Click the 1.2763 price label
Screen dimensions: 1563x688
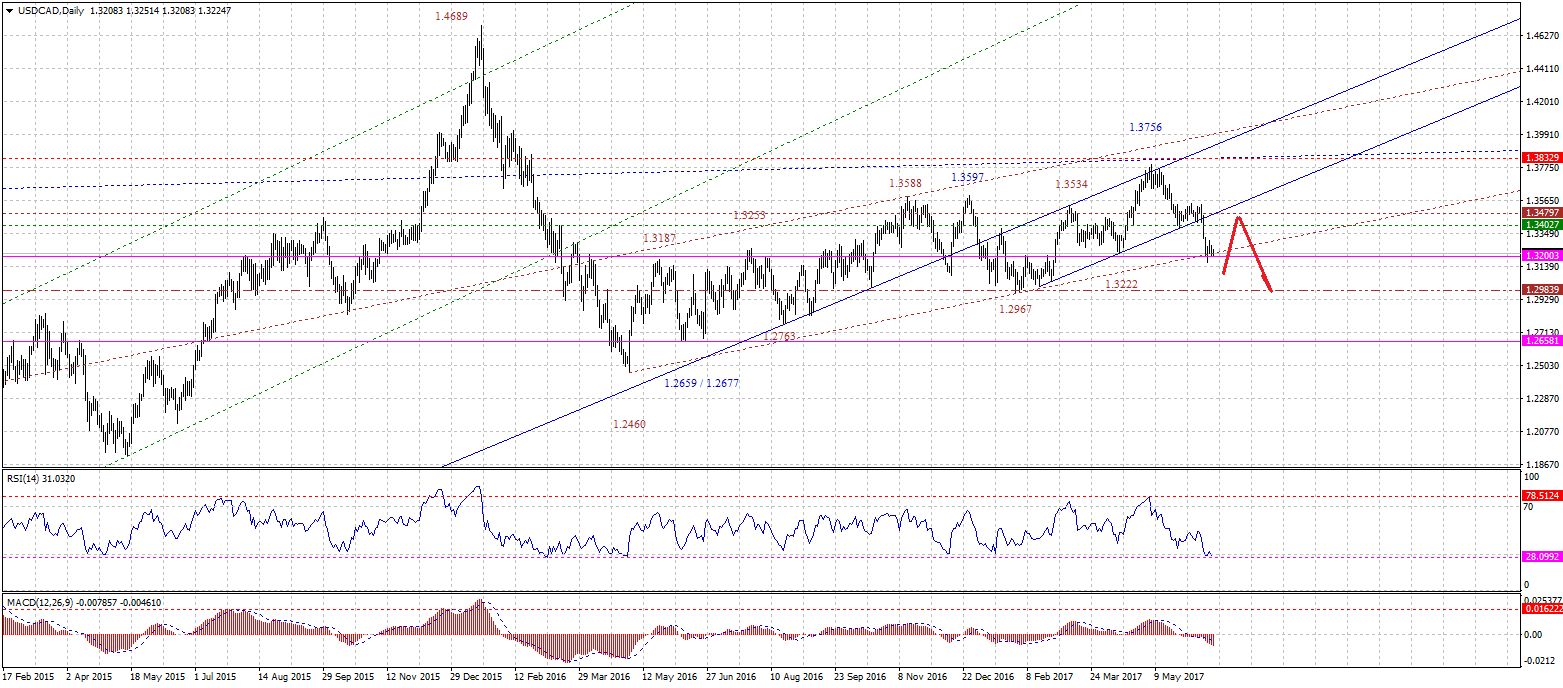(x=779, y=337)
